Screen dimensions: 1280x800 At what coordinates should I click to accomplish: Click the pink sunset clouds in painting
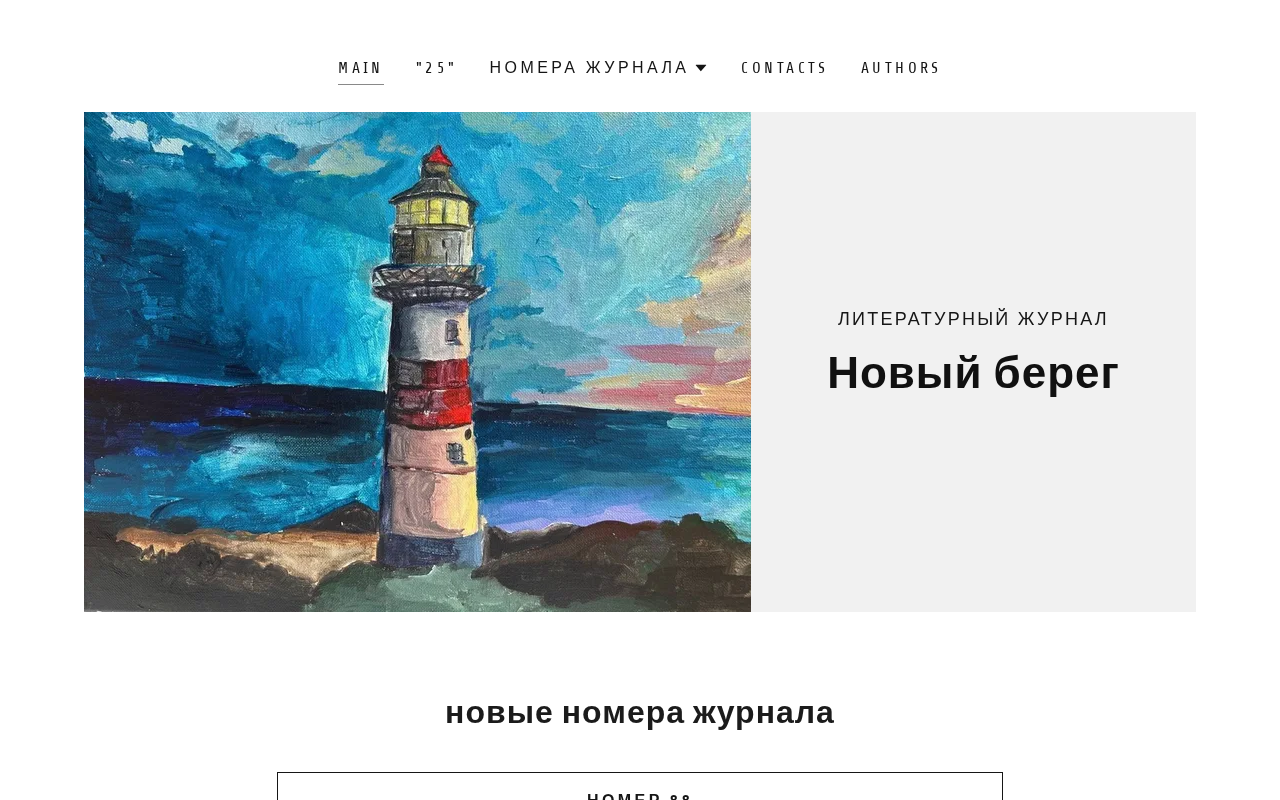690,355
